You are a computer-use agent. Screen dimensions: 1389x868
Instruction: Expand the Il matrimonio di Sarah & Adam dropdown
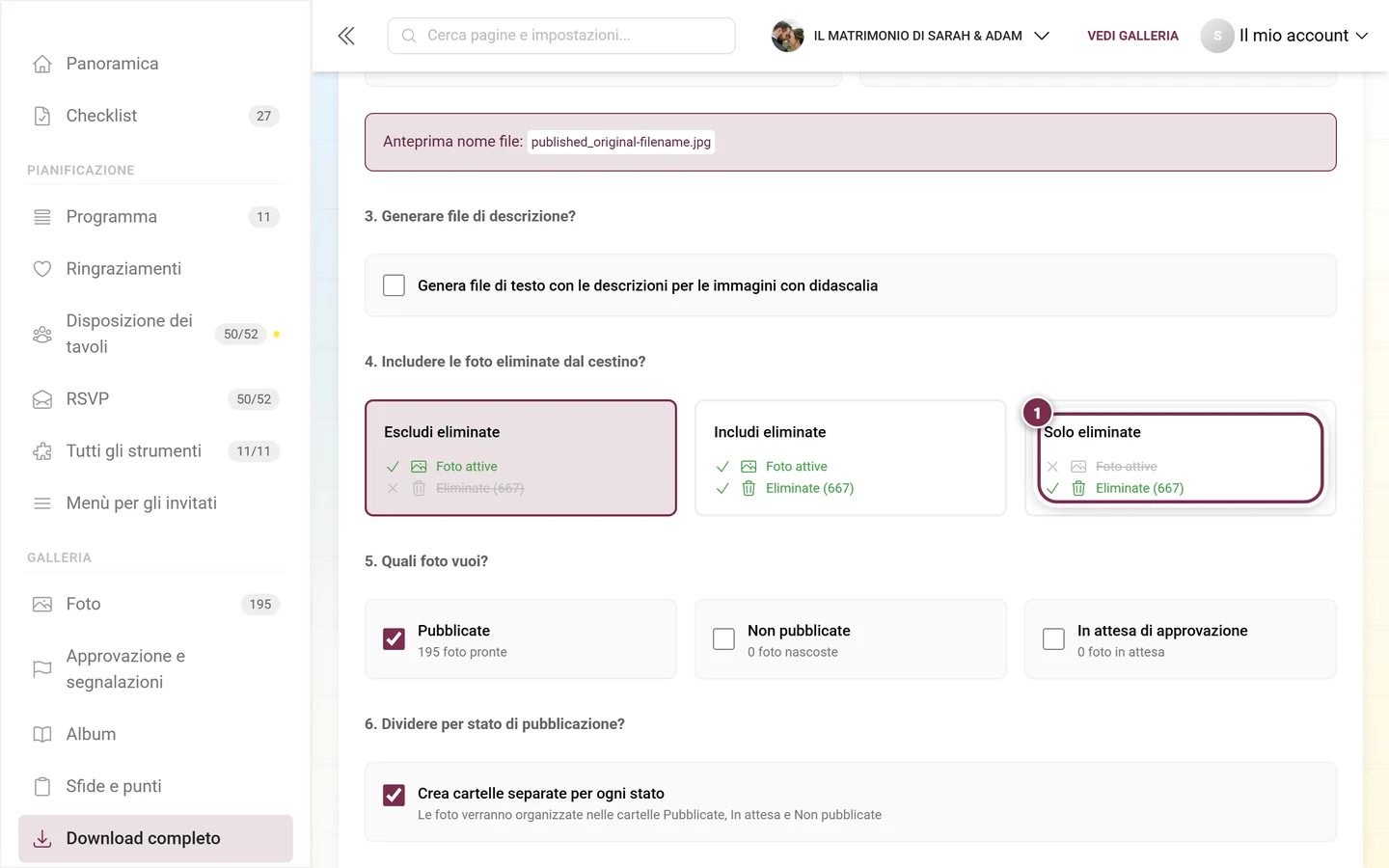click(x=911, y=36)
